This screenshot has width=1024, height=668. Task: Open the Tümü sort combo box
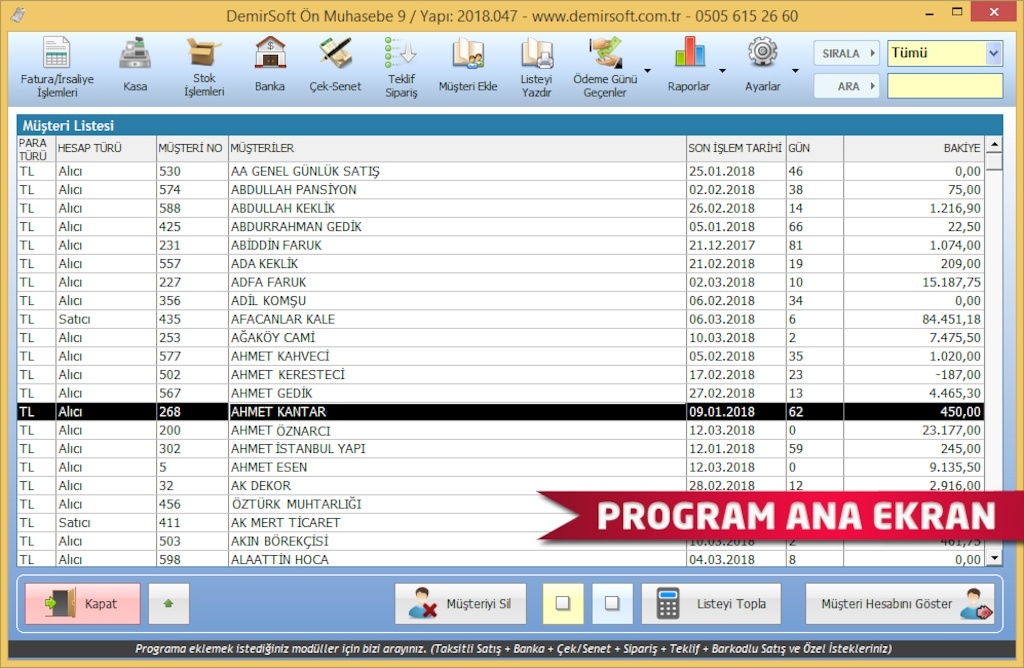pyautogui.click(x=944, y=53)
